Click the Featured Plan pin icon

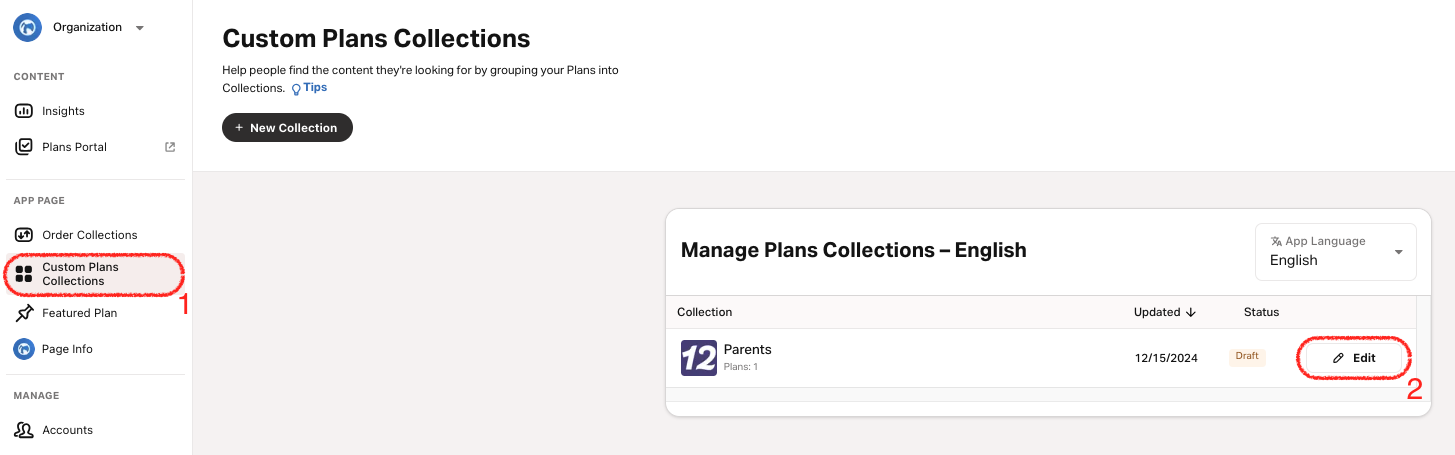coord(24,313)
